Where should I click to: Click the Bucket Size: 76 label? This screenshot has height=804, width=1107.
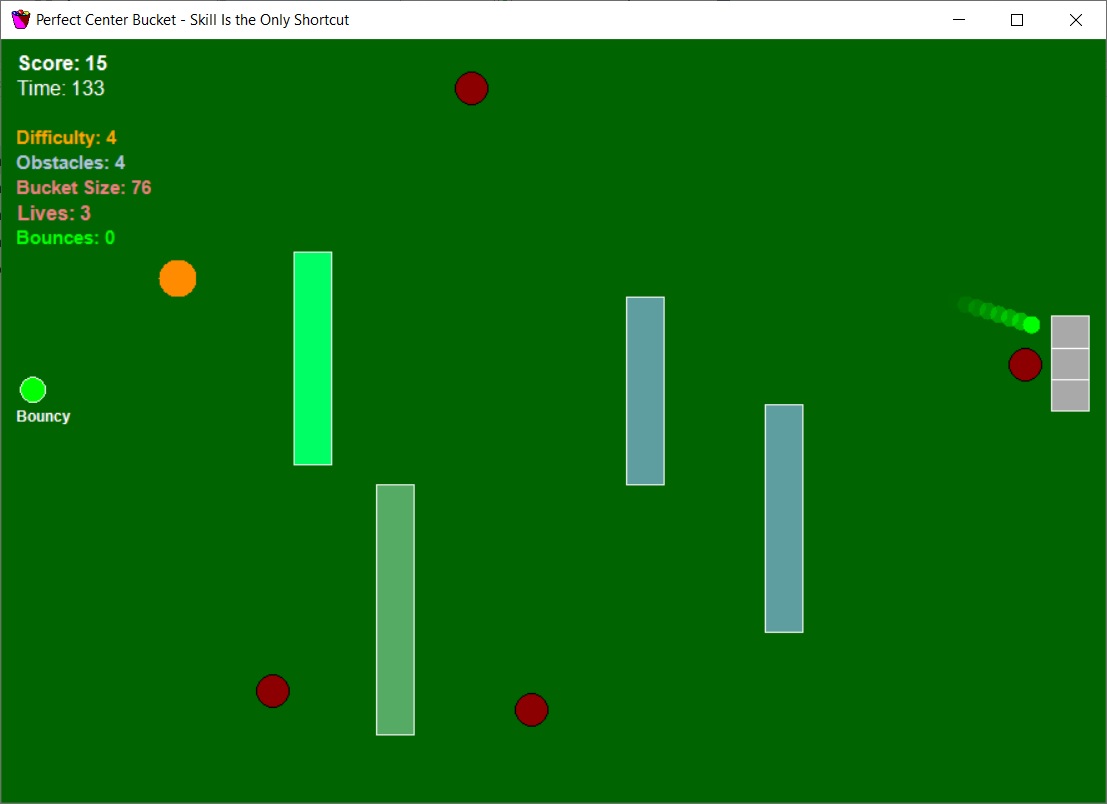[84, 188]
